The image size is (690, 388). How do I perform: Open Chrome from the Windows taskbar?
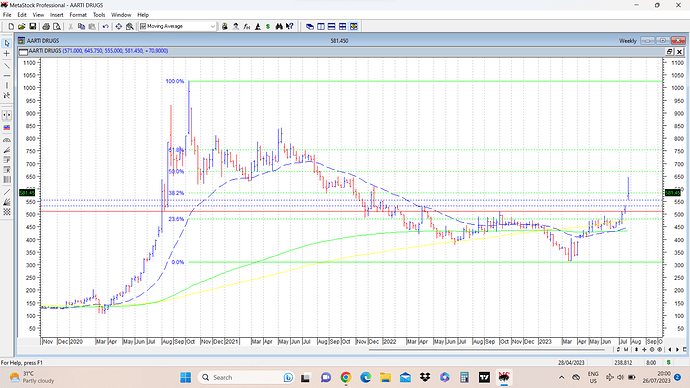[346, 377]
